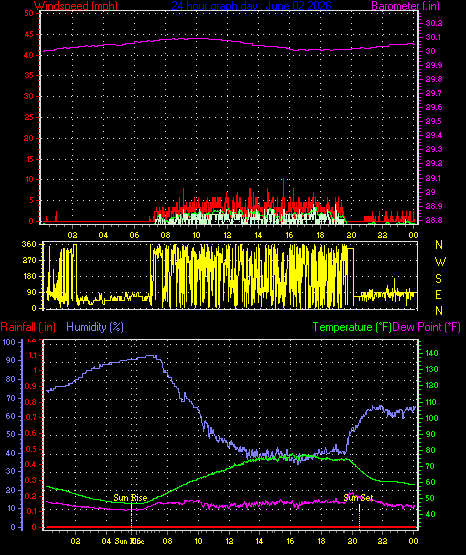
Task: Click the Windspeed (mph) axis title
Action: tap(76, 6)
